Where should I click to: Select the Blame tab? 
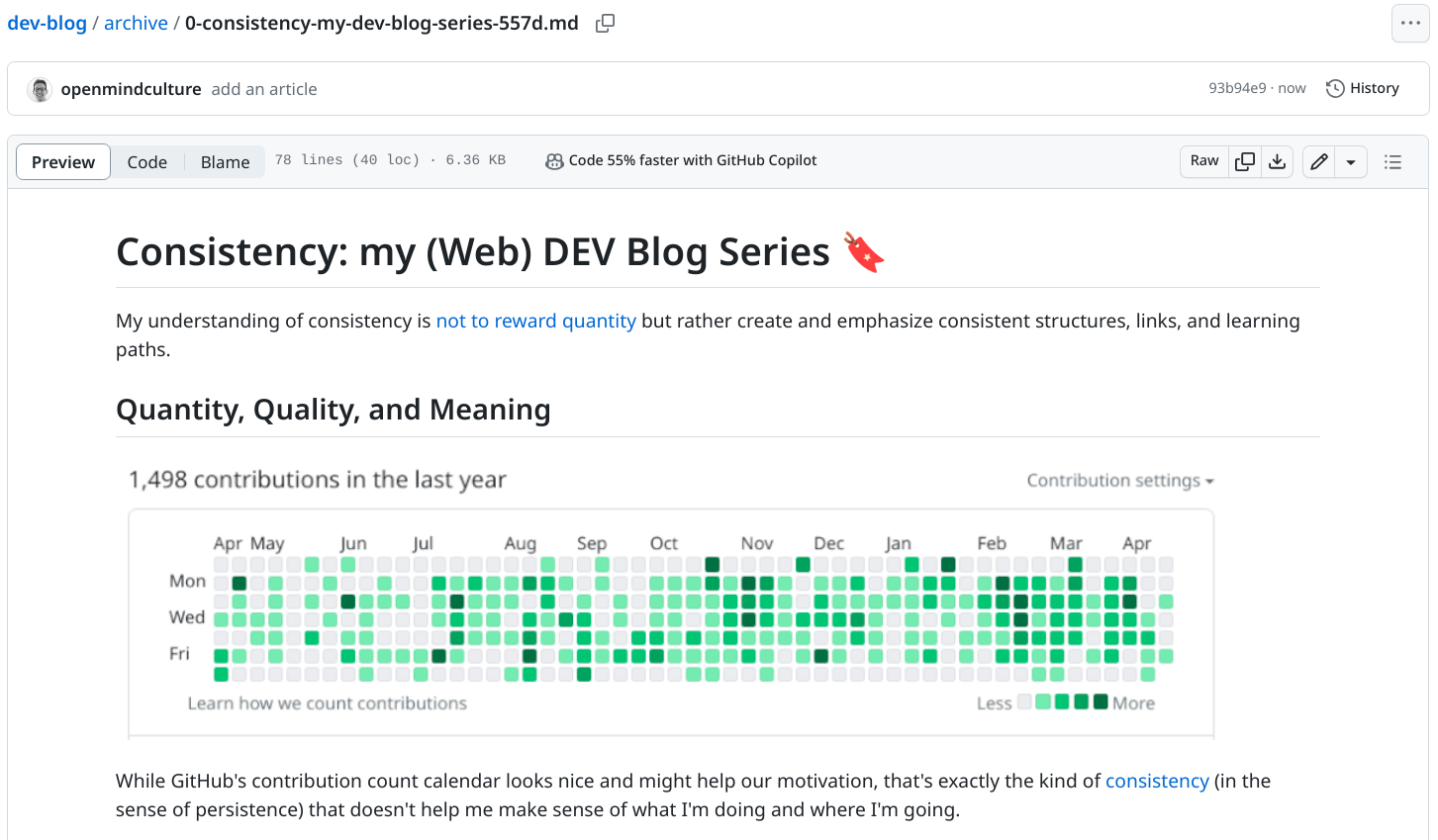(225, 162)
